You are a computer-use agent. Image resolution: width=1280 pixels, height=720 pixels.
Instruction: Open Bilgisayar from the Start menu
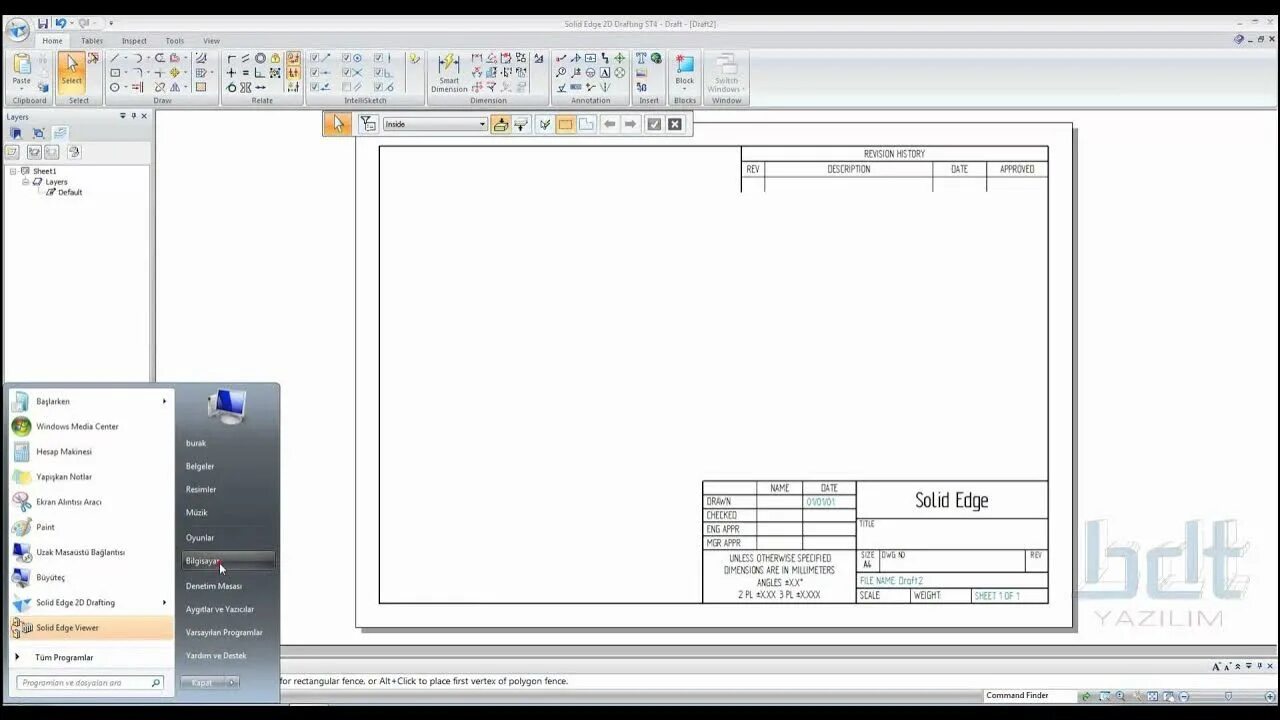point(228,561)
